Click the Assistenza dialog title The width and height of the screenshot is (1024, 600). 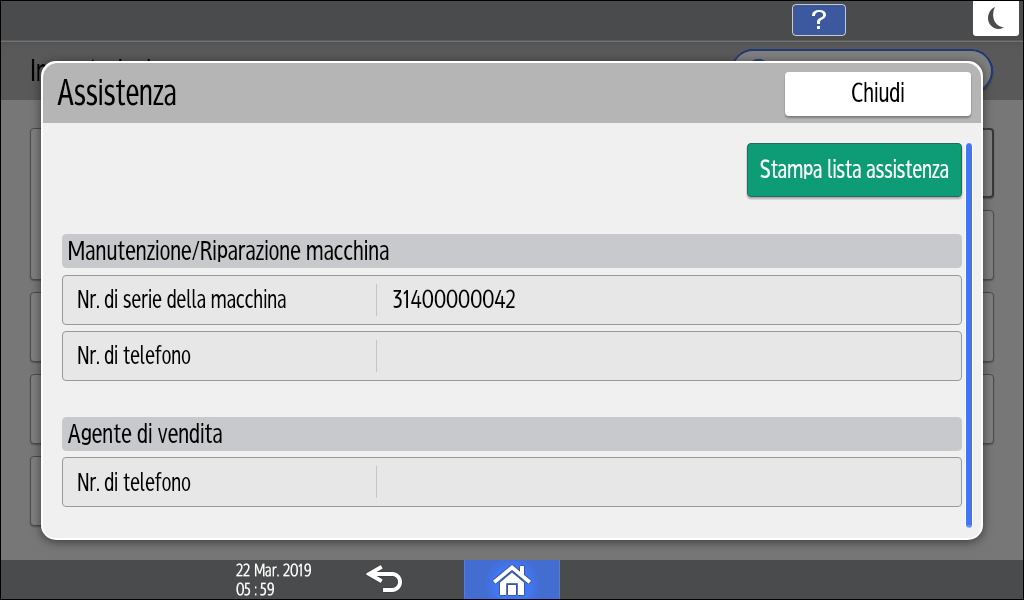(x=117, y=94)
